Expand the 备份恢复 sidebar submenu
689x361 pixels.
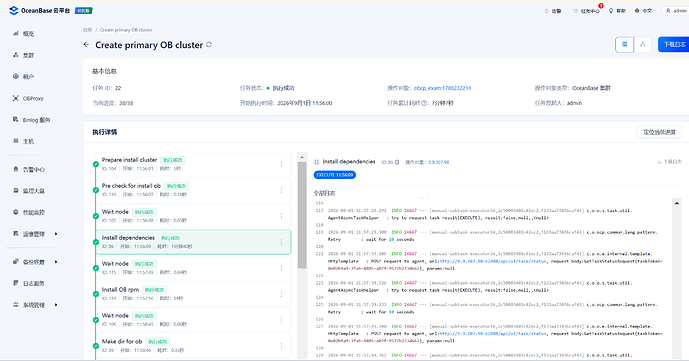click(56, 262)
